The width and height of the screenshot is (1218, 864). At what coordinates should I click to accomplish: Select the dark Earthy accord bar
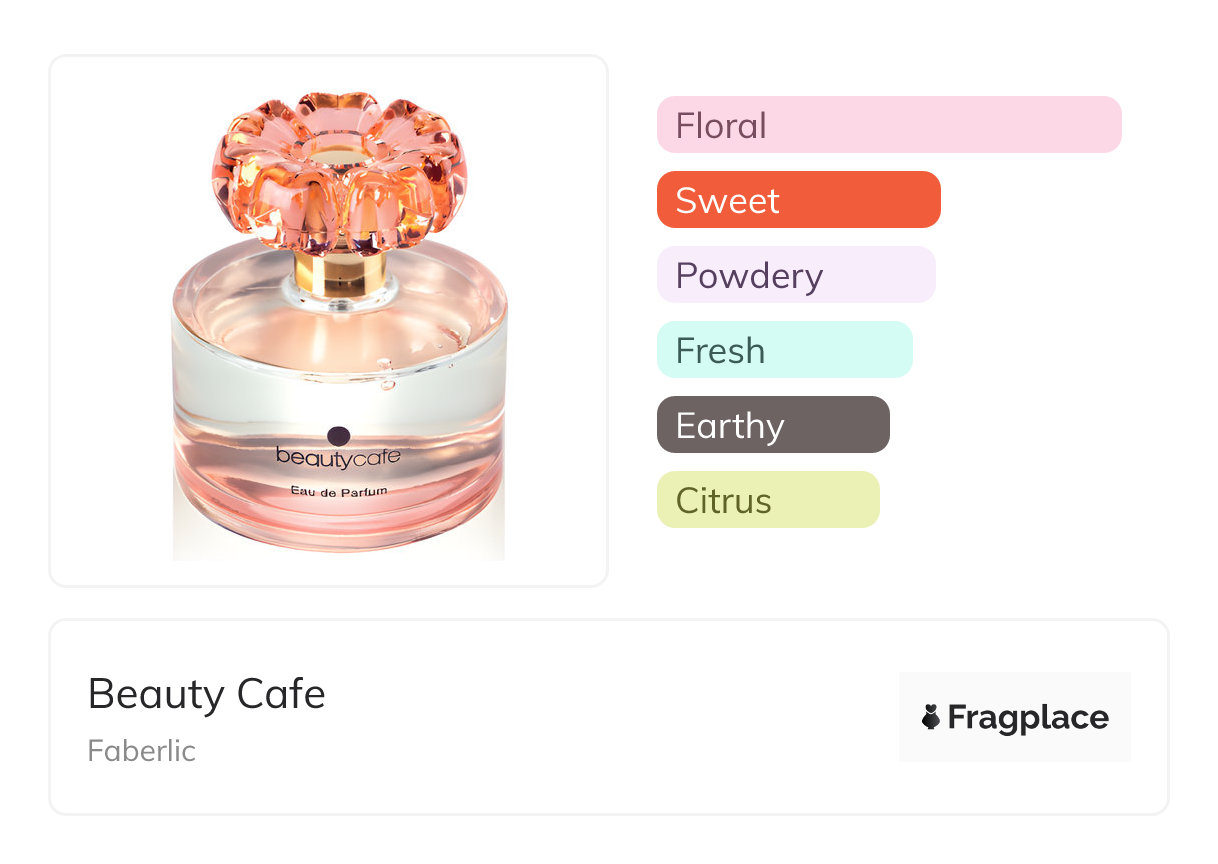click(x=772, y=425)
